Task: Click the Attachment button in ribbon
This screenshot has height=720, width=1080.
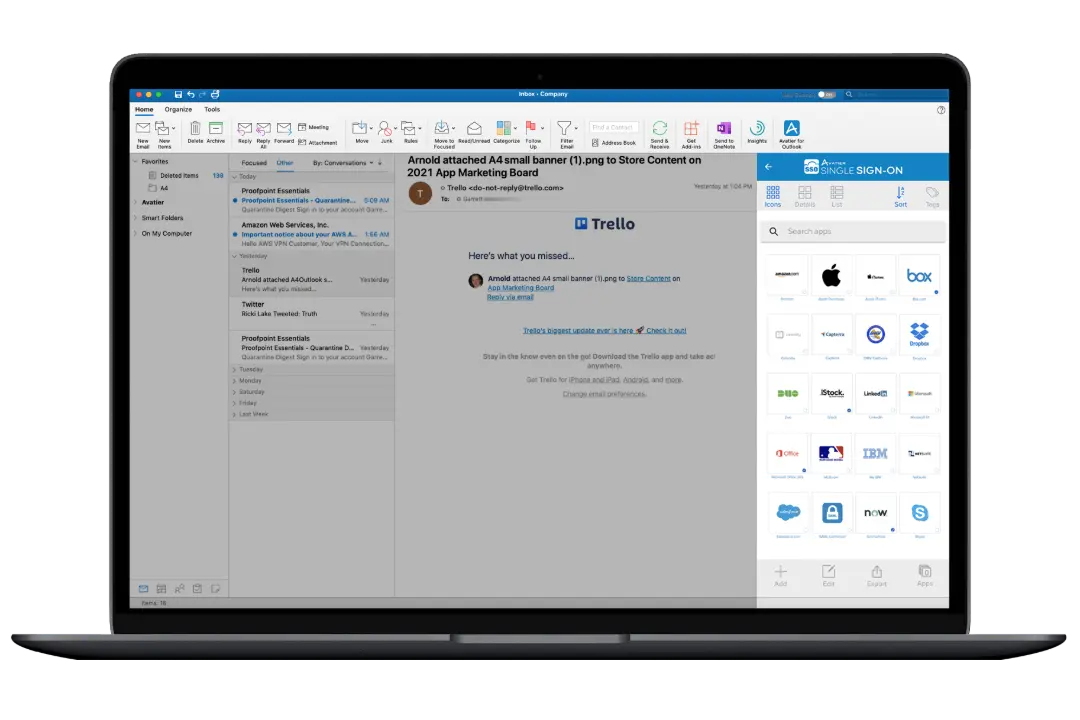Action: (x=318, y=143)
